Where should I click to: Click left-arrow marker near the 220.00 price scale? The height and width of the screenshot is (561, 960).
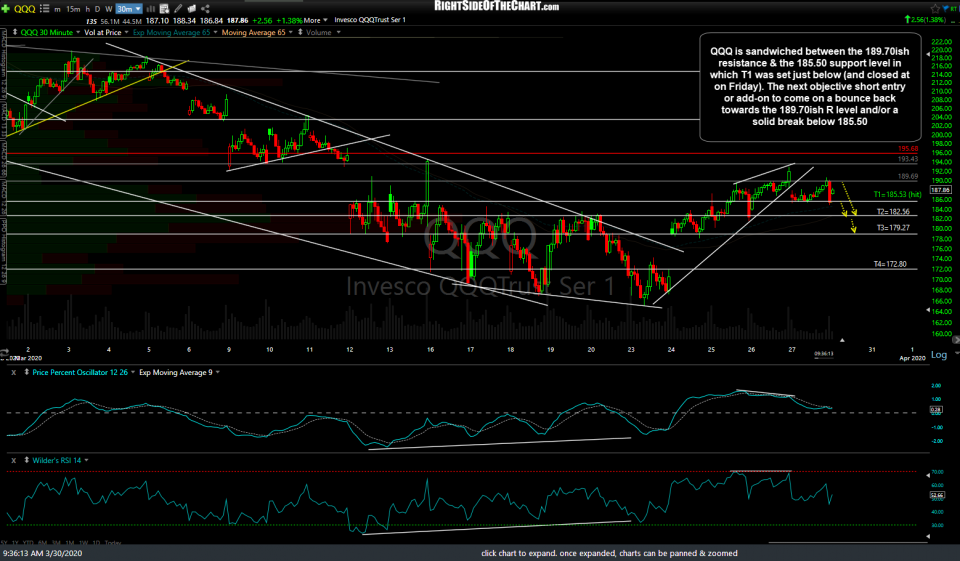(928, 55)
